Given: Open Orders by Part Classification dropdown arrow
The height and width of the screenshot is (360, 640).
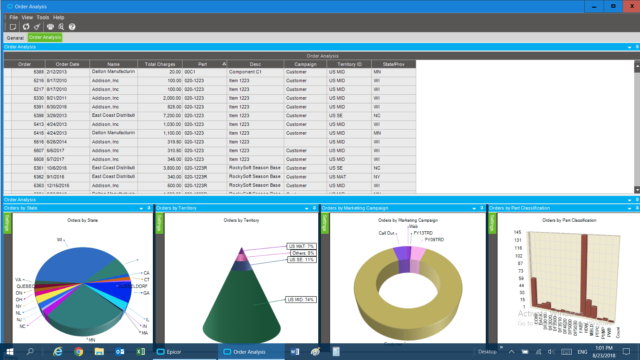Looking at the screenshot, I should pos(629,209).
